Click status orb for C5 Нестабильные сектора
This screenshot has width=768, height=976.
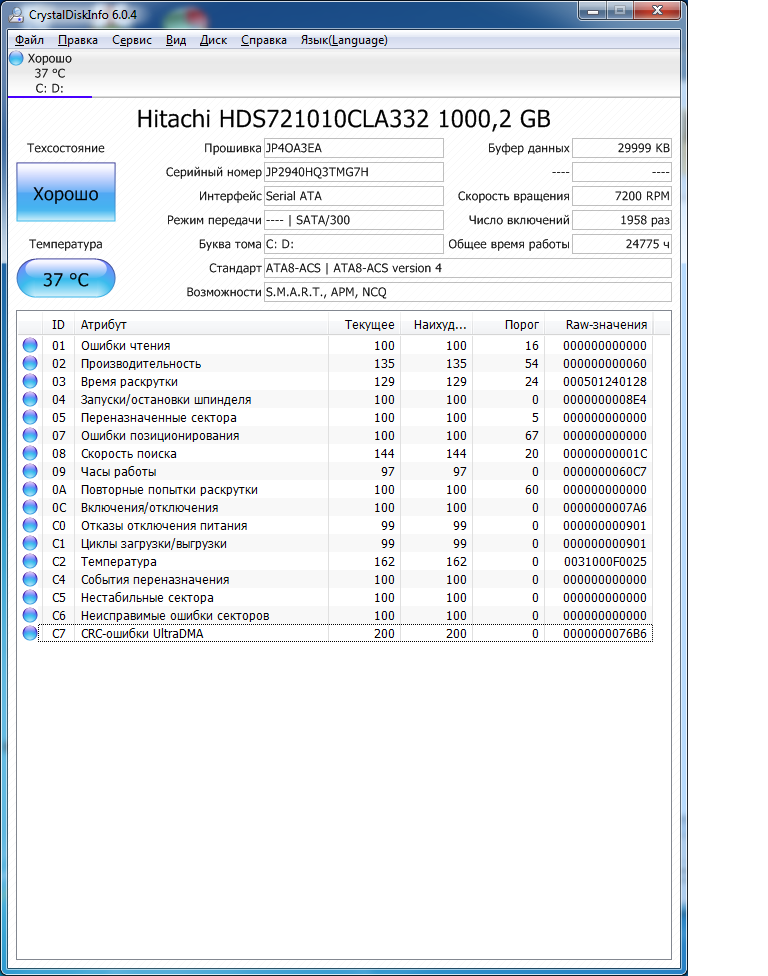30,598
